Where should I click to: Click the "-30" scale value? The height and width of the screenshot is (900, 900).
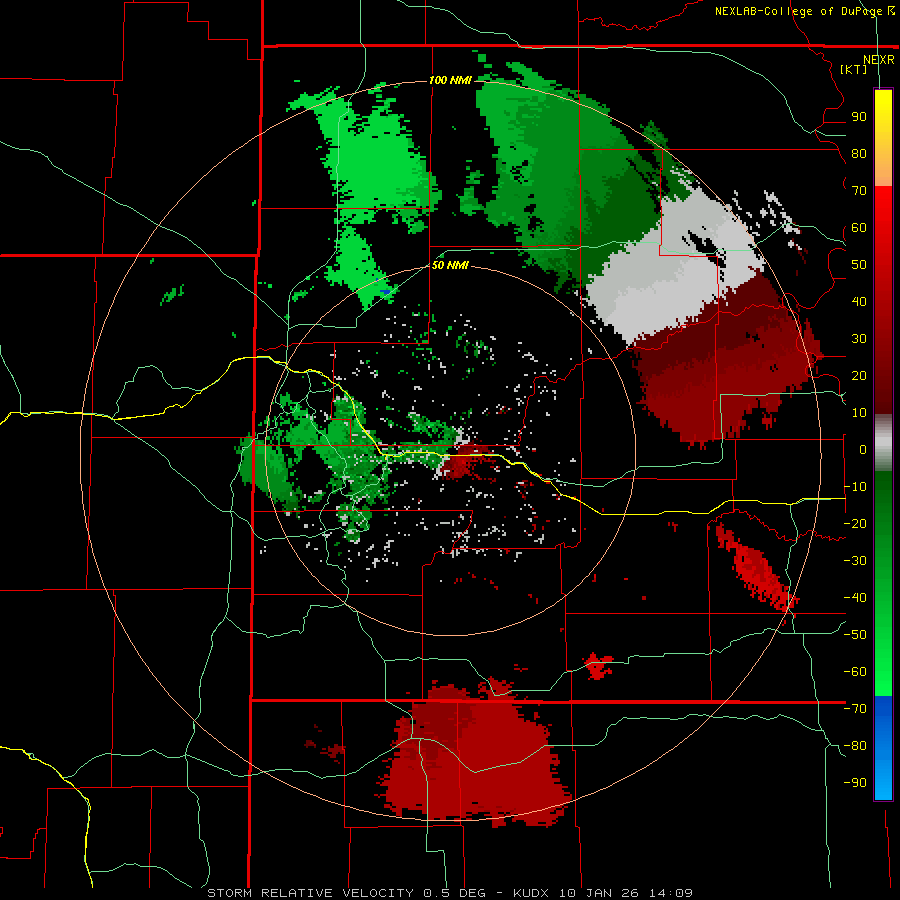(855, 561)
